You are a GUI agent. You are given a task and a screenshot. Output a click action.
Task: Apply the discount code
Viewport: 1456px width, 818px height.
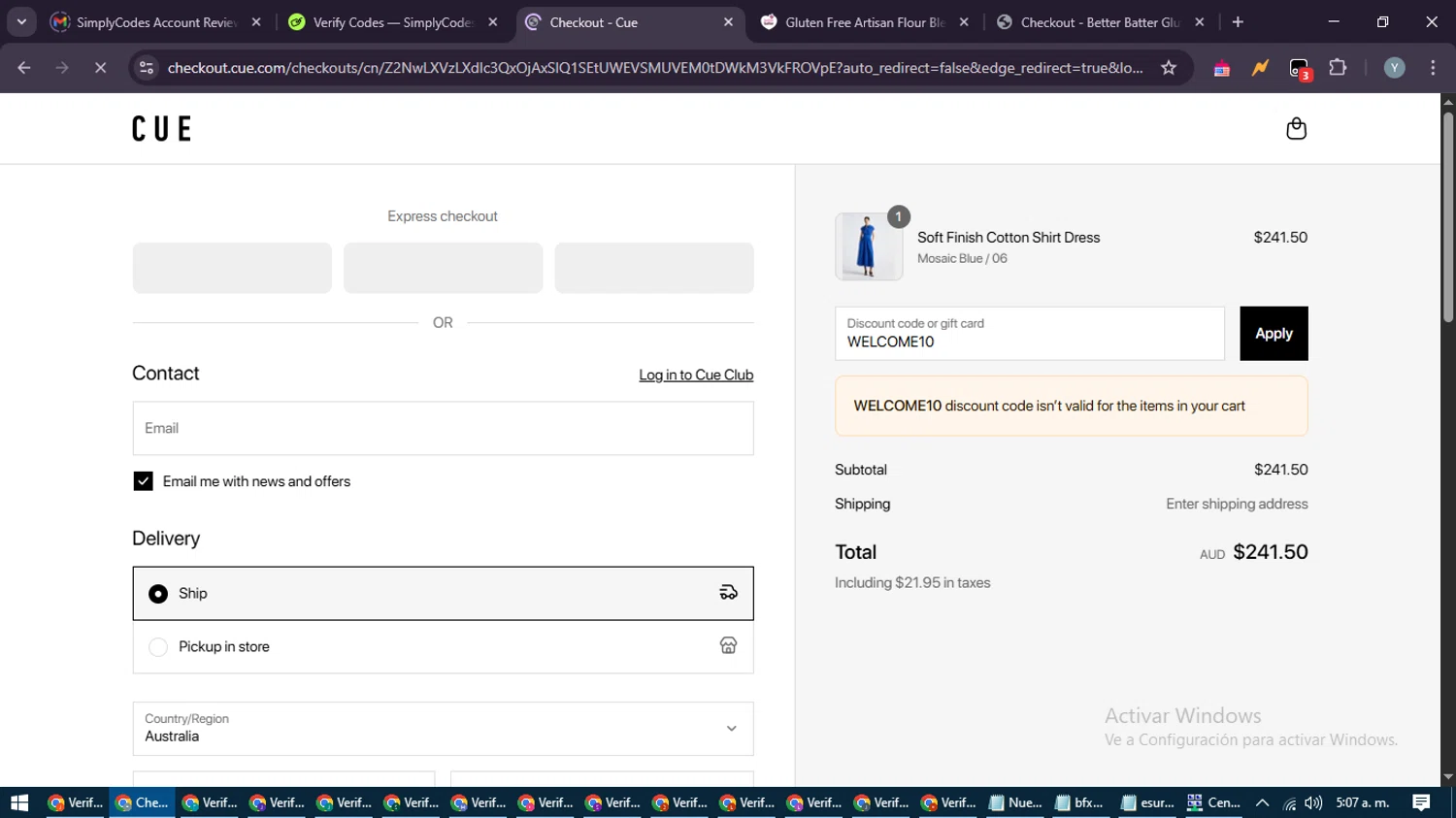pos(1274,334)
